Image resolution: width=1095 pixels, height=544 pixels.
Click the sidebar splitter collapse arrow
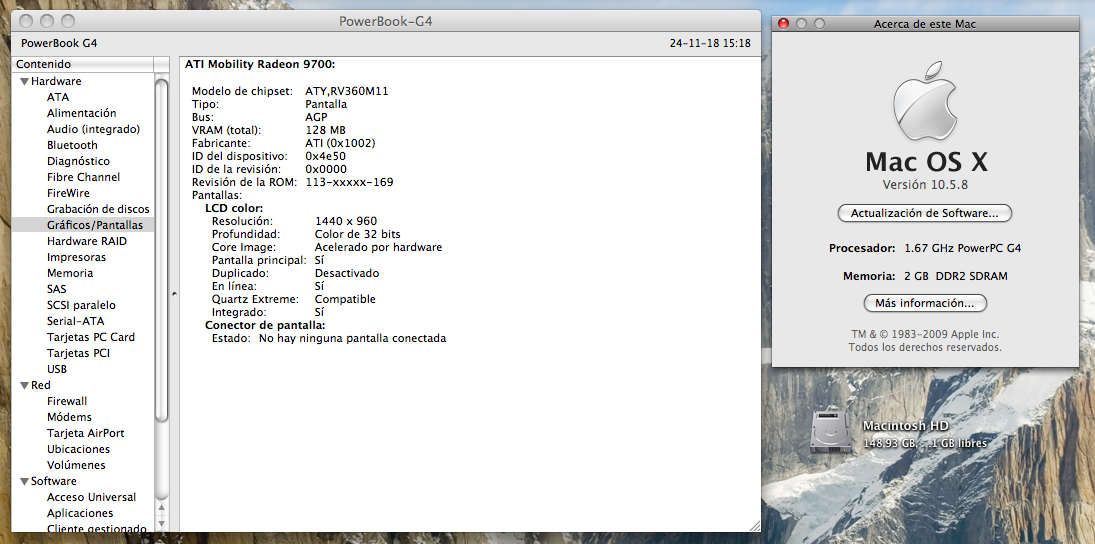174,294
